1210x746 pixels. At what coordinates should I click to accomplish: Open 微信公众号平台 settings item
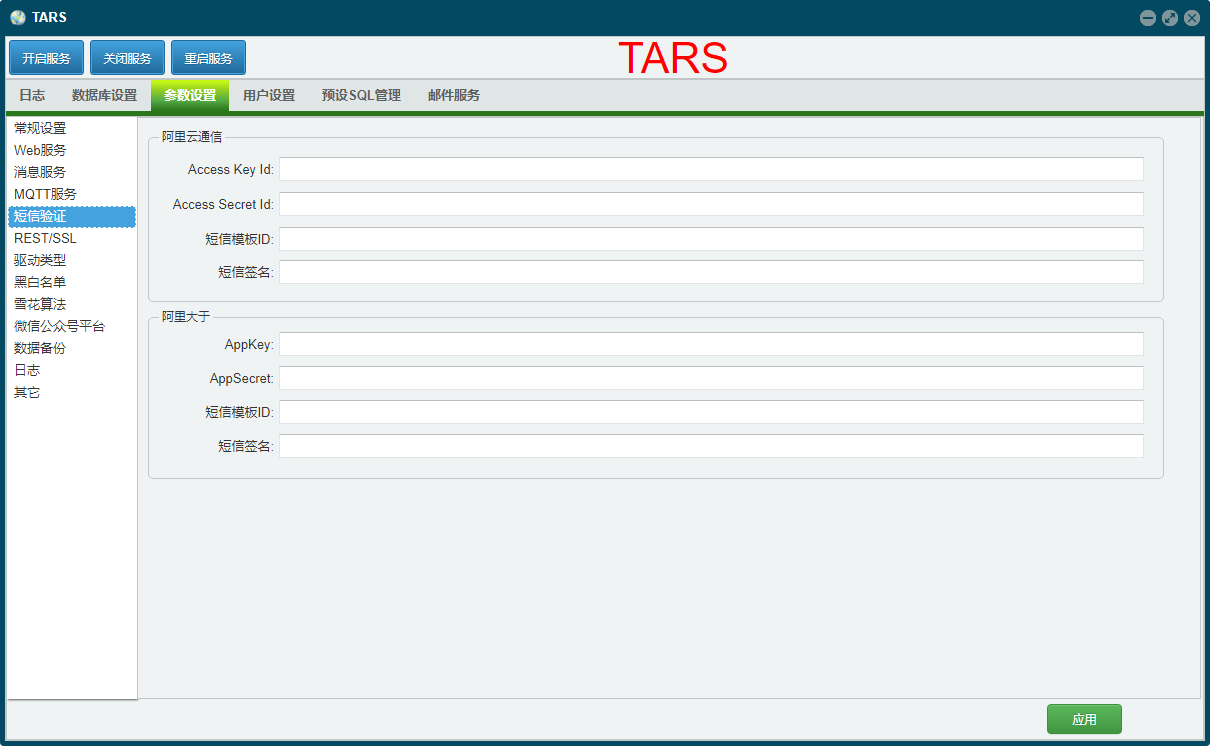(72, 326)
